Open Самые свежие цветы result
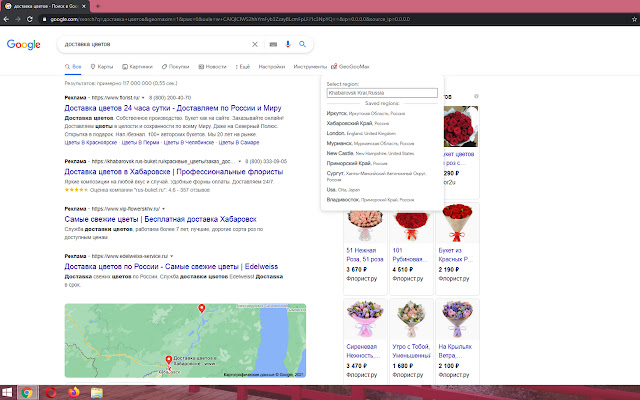Screen dimensions: 640x400 pos(160,219)
